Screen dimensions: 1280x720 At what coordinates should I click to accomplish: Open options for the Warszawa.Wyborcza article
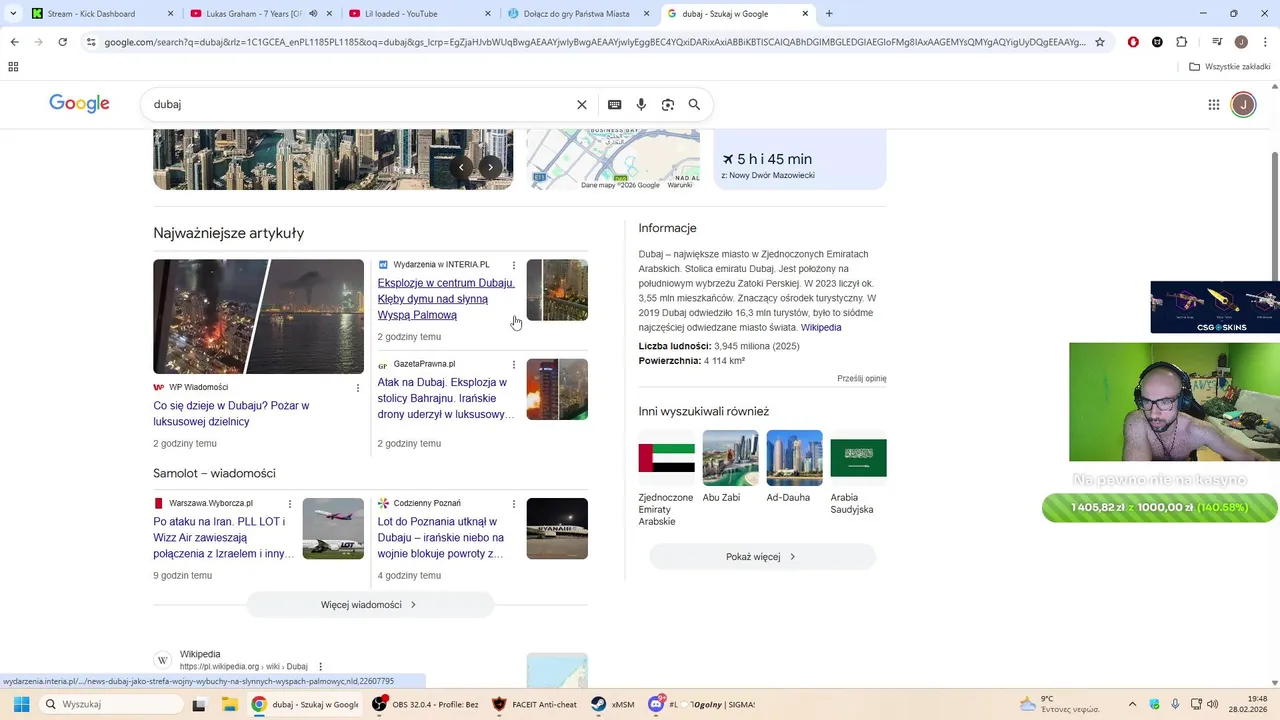point(290,504)
